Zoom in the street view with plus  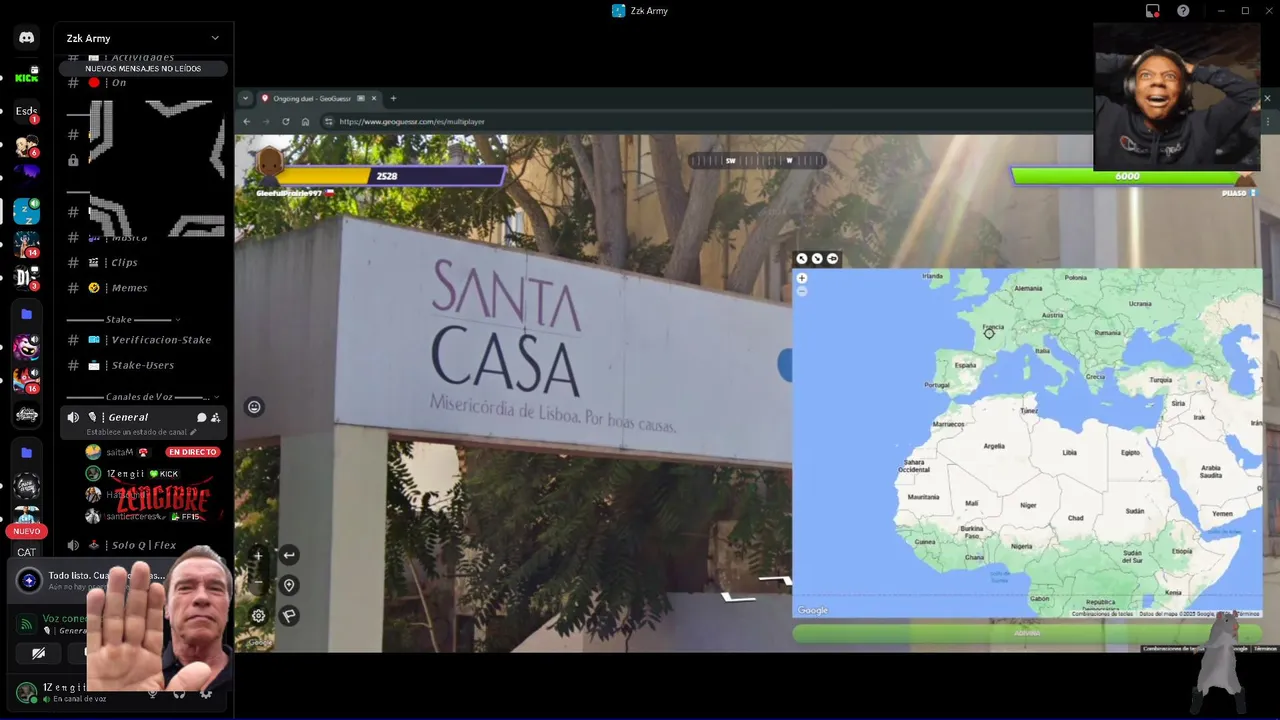[258, 556]
